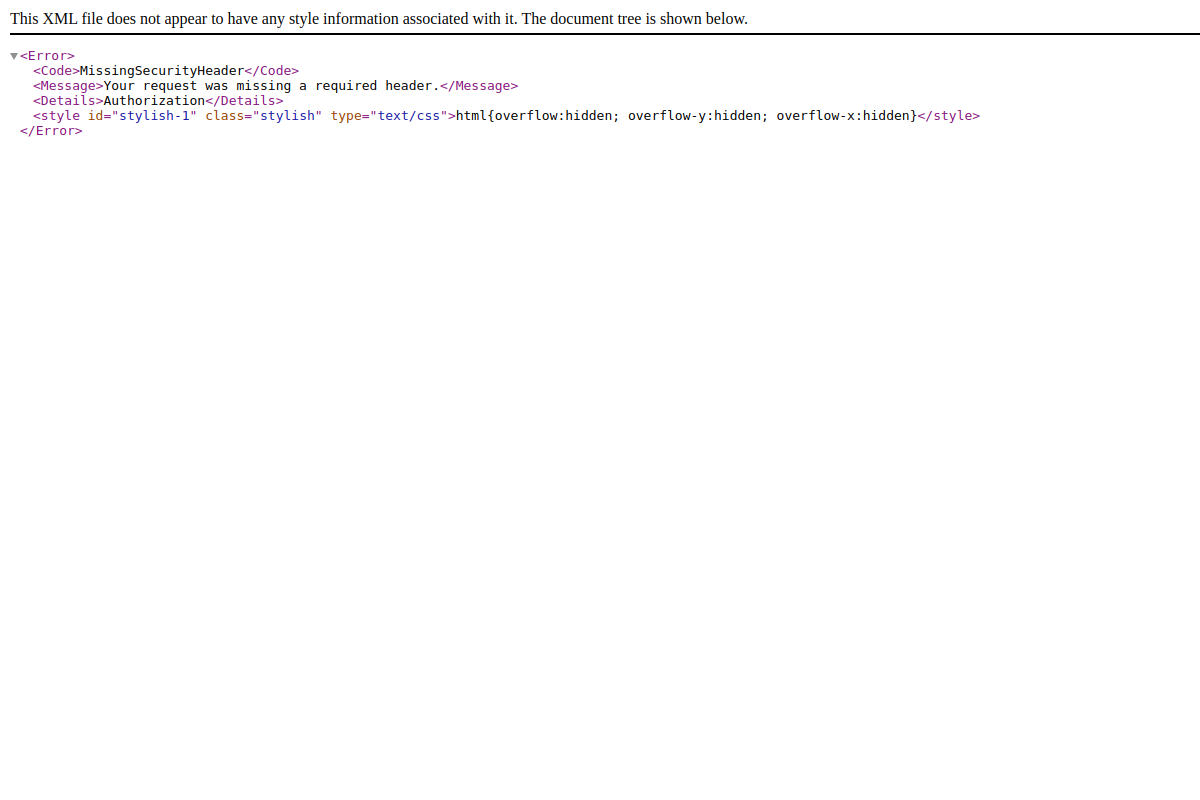1200x800 pixels.
Task: Click the class="stylish" attribute
Action: point(264,116)
